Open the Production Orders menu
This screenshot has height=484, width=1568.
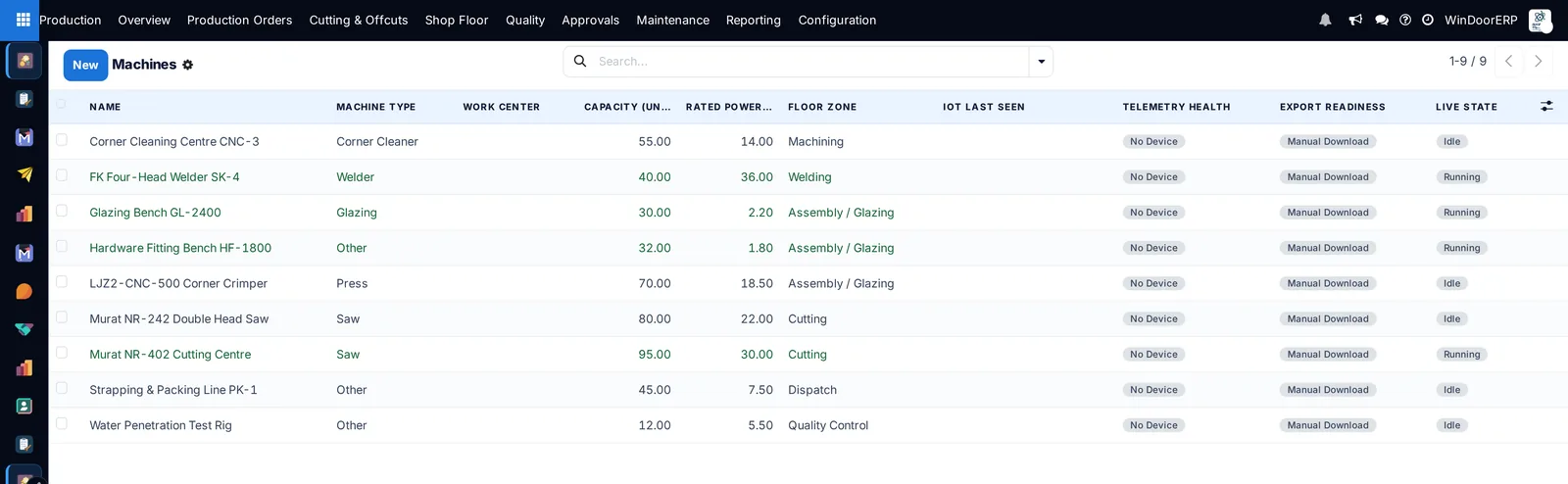coord(239,20)
